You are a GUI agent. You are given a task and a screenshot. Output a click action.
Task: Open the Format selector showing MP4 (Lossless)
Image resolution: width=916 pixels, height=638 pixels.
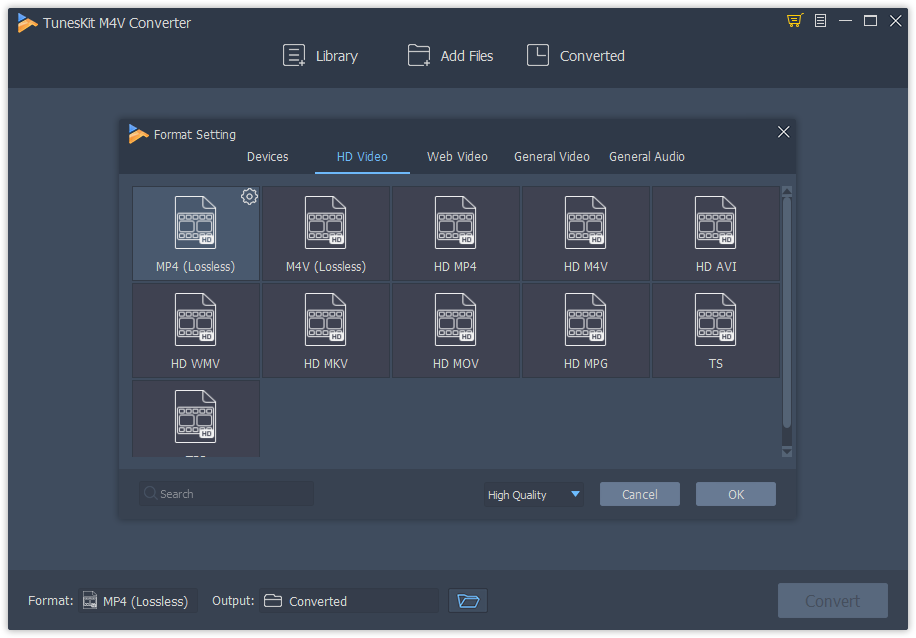click(138, 601)
